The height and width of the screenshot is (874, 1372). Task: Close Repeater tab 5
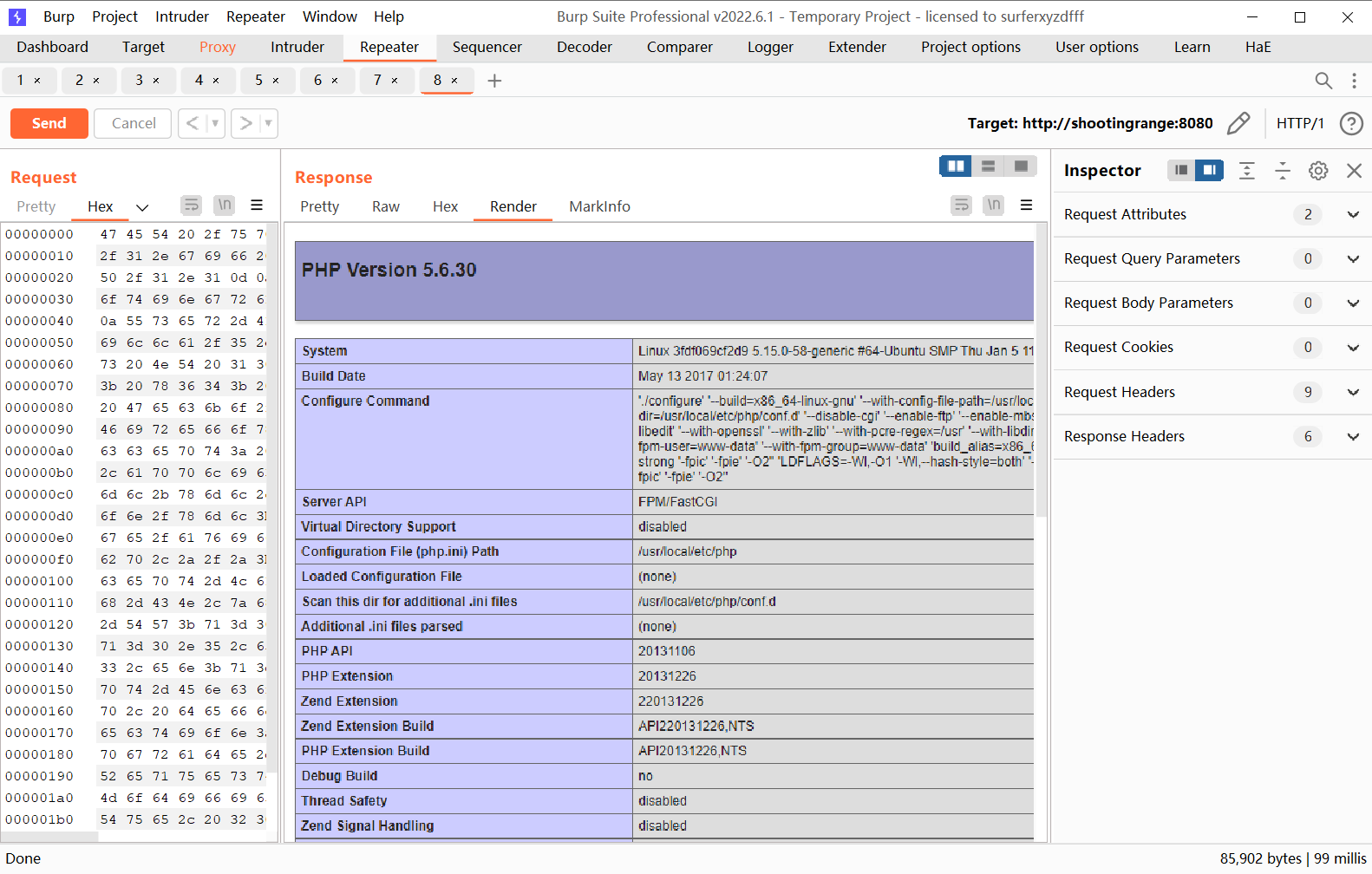276,81
